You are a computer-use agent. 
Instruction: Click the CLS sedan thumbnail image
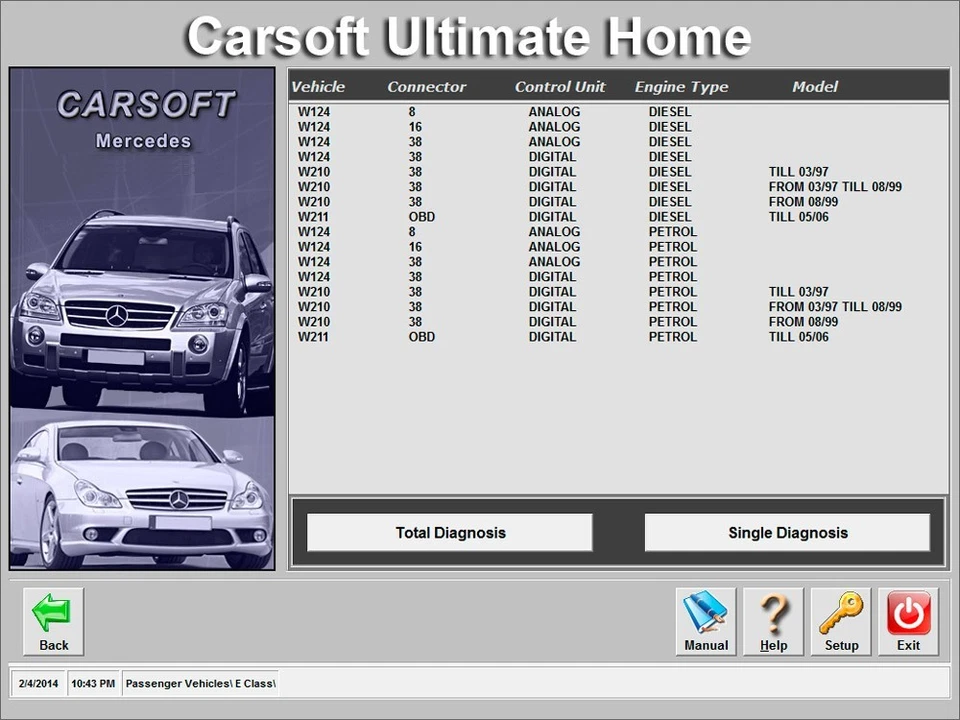[x=141, y=490]
